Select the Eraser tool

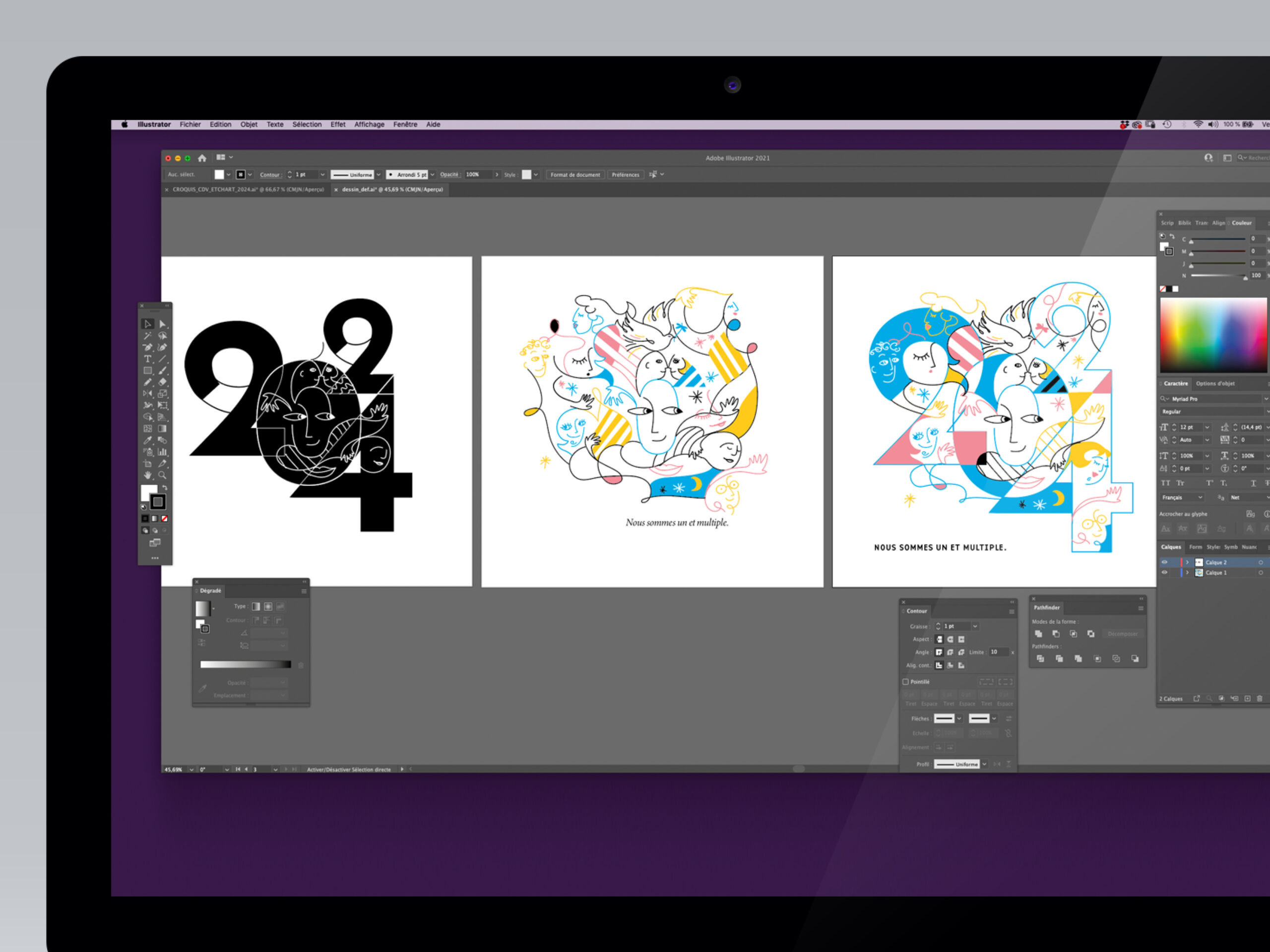pos(163,382)
